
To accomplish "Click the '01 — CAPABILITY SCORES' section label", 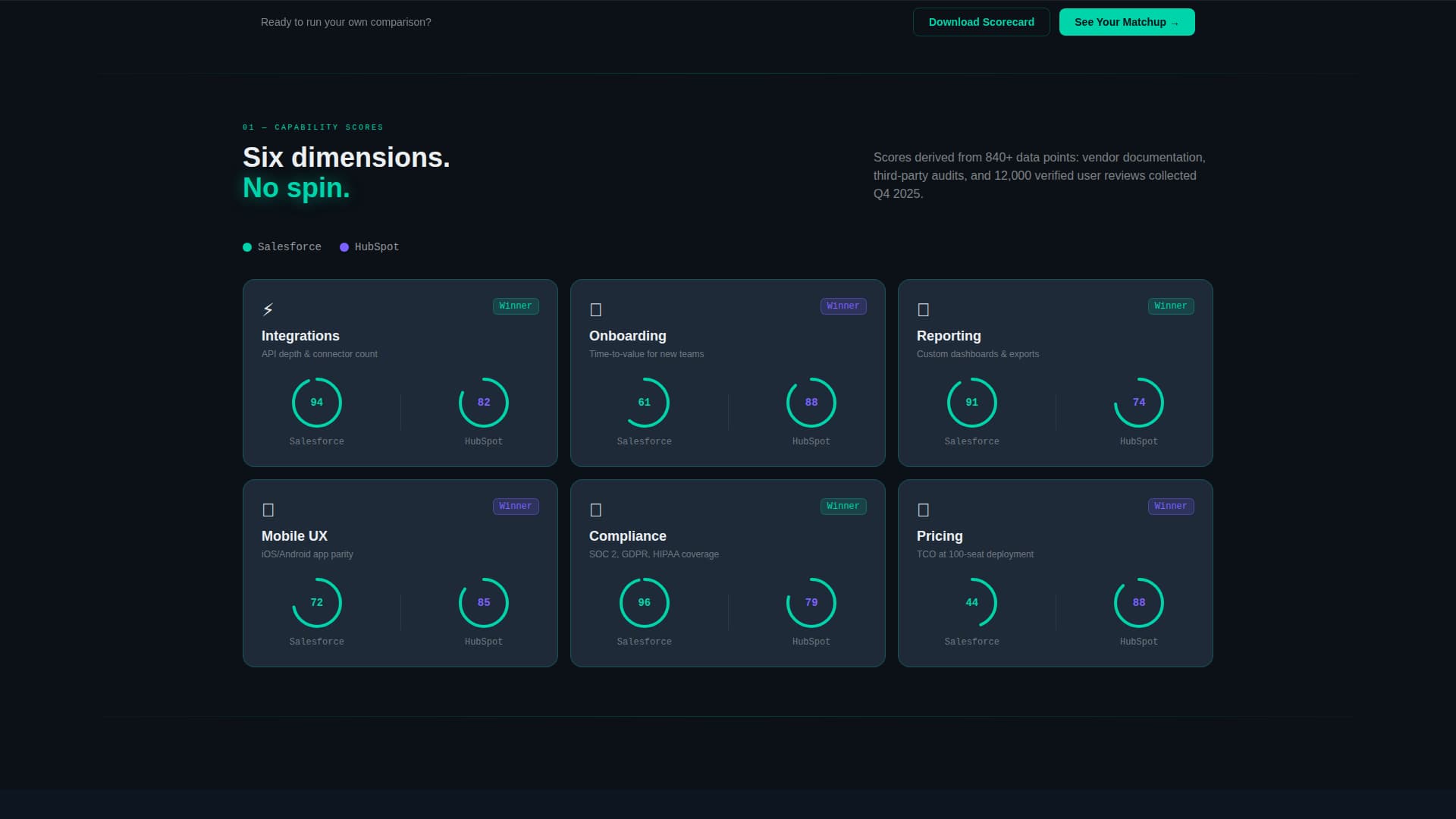I will point(313,127).
